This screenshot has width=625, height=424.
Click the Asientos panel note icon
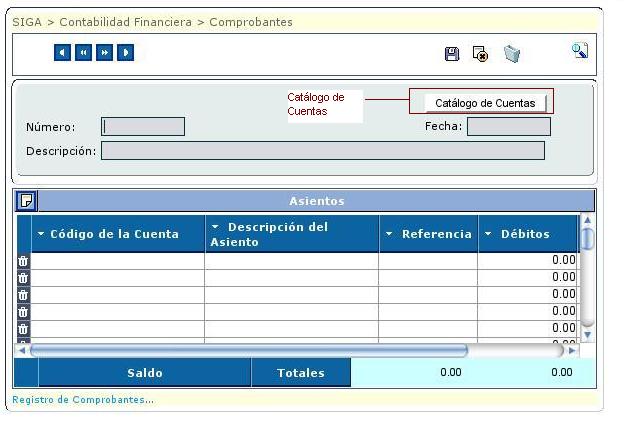[25, 201]
